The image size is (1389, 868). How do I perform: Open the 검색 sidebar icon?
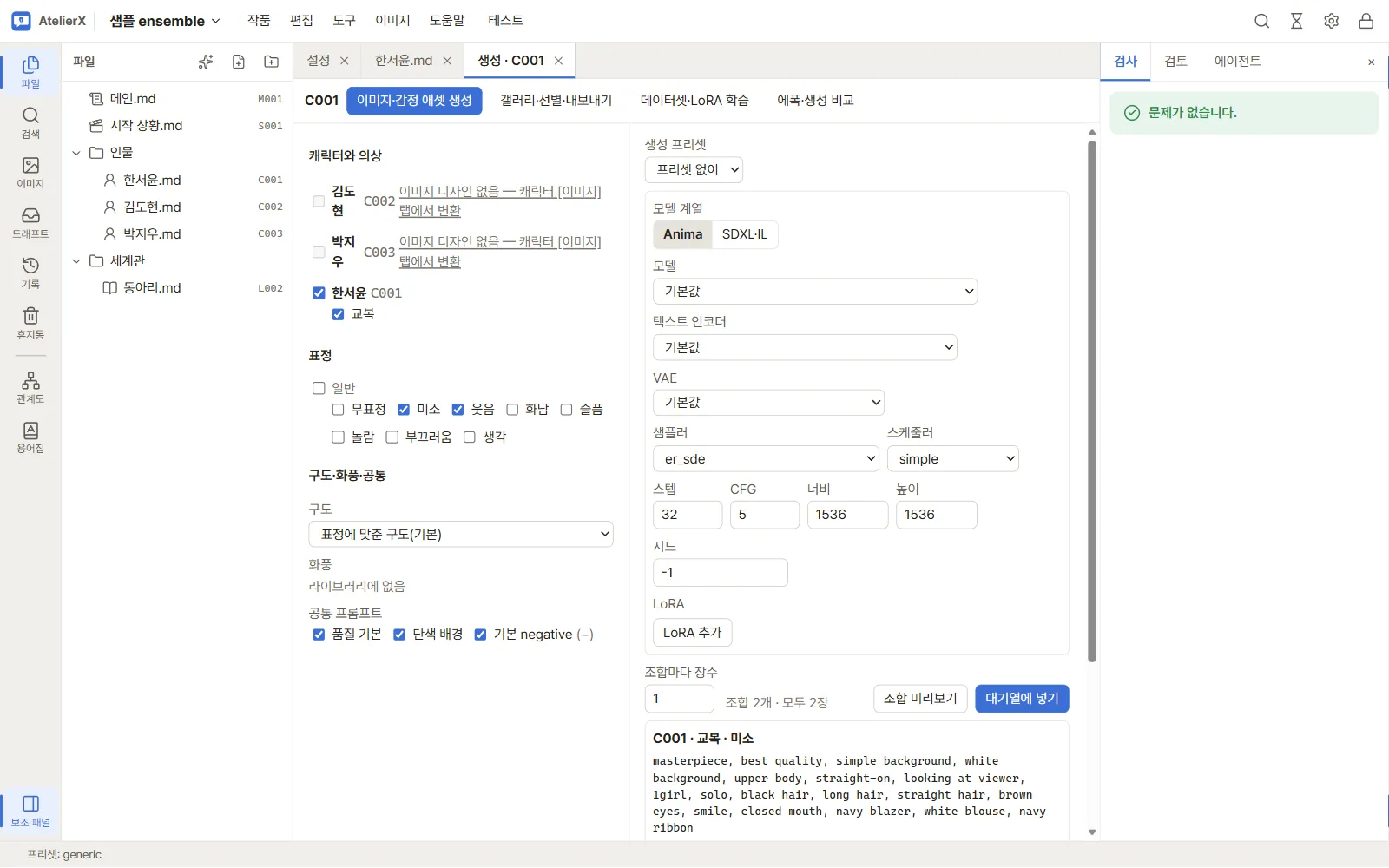point(30,122)
